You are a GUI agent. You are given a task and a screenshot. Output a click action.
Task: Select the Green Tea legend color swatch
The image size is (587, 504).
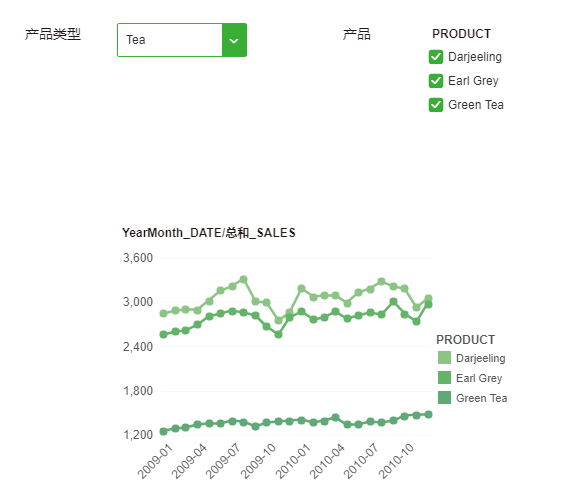click(444, 398)
